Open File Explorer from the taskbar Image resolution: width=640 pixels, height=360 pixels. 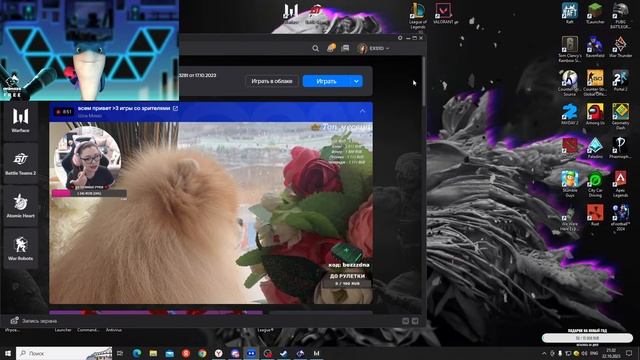click(x=153, y=353)
